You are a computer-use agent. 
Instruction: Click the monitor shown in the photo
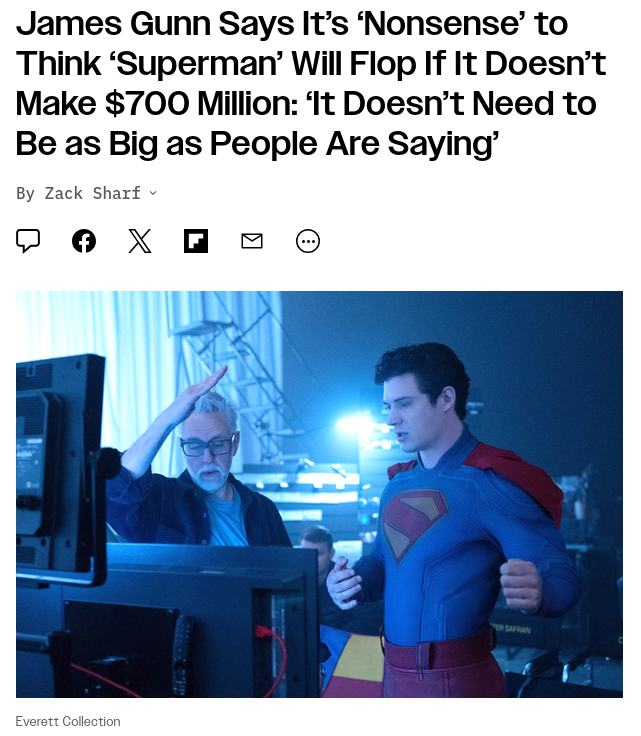coord(60,469)
